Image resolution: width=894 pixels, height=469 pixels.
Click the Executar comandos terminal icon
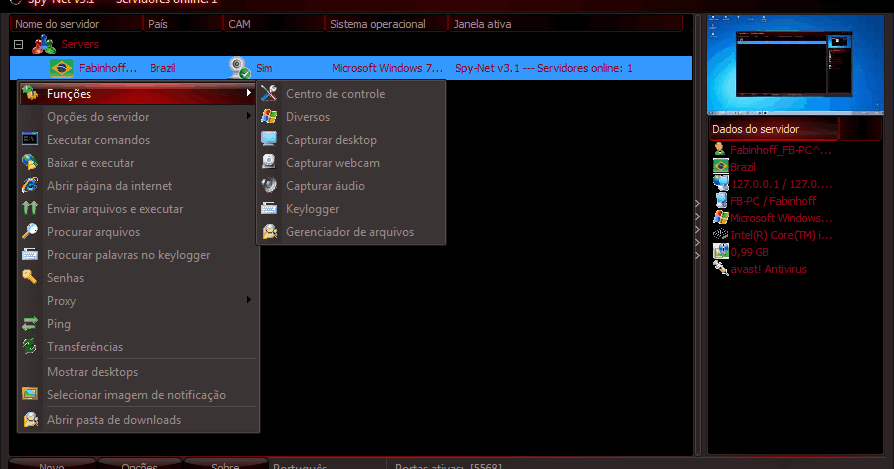(x=30, y=139)
